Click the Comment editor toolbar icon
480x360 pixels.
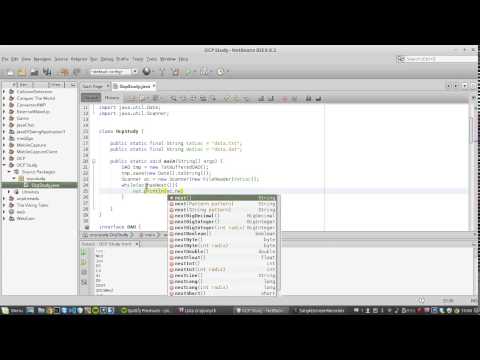coord(308,99)
